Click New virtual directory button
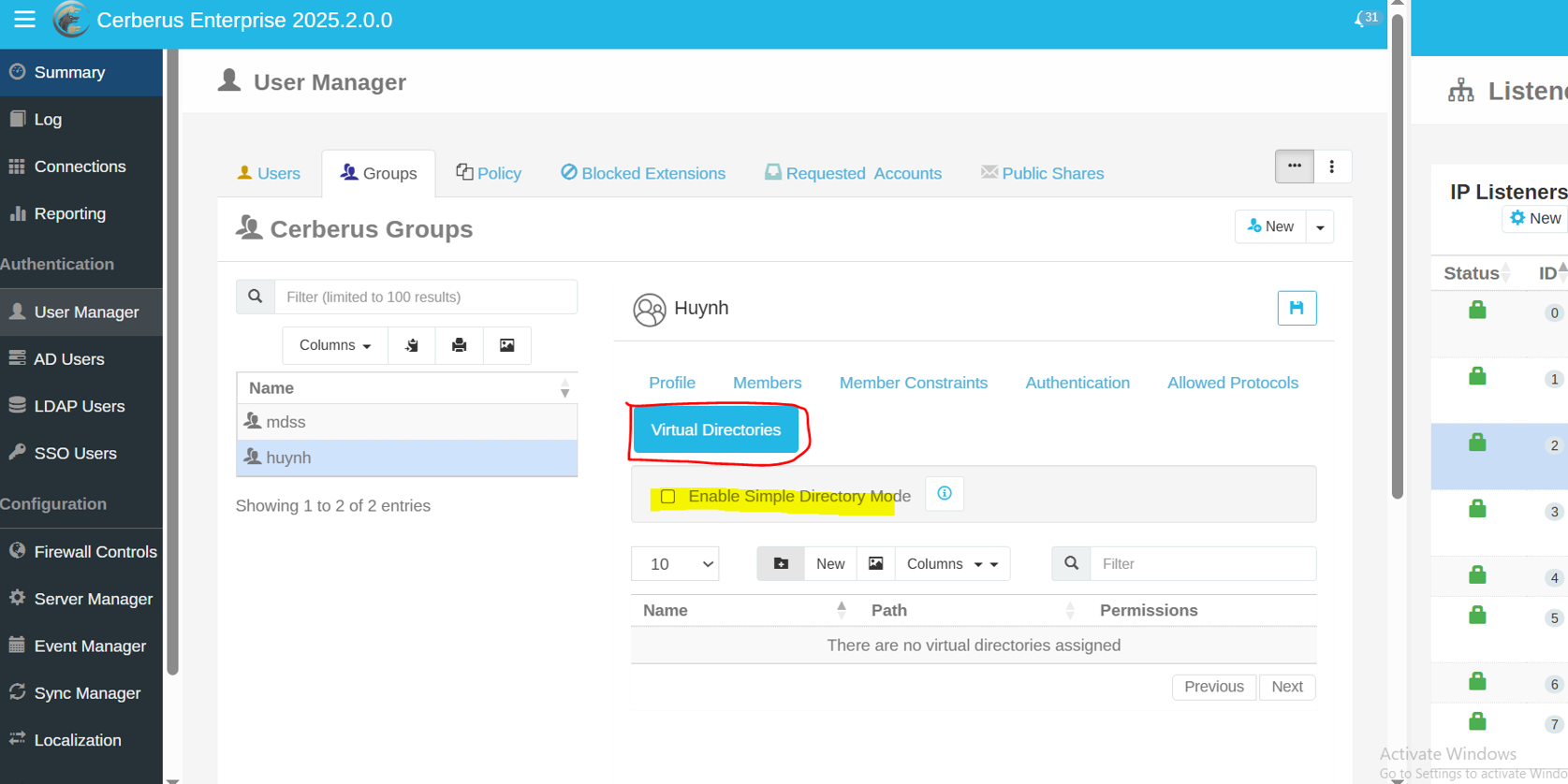 click(830, 564)
